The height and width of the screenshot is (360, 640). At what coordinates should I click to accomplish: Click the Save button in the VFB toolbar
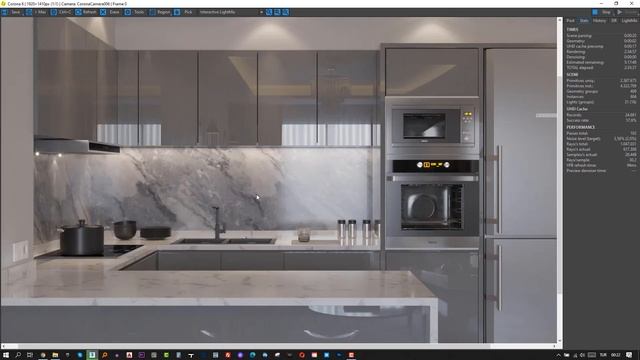pos(11,12)
